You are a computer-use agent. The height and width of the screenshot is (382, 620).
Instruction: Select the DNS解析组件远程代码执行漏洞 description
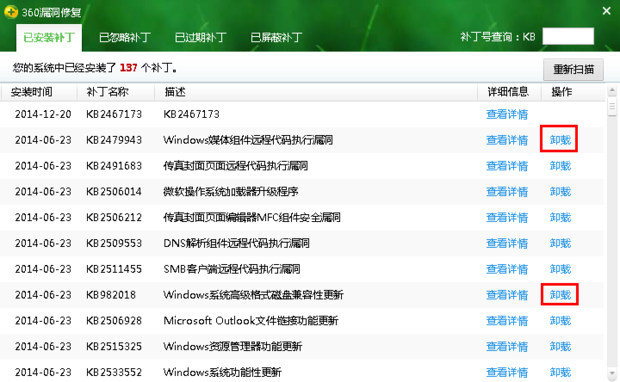[236, 243]
